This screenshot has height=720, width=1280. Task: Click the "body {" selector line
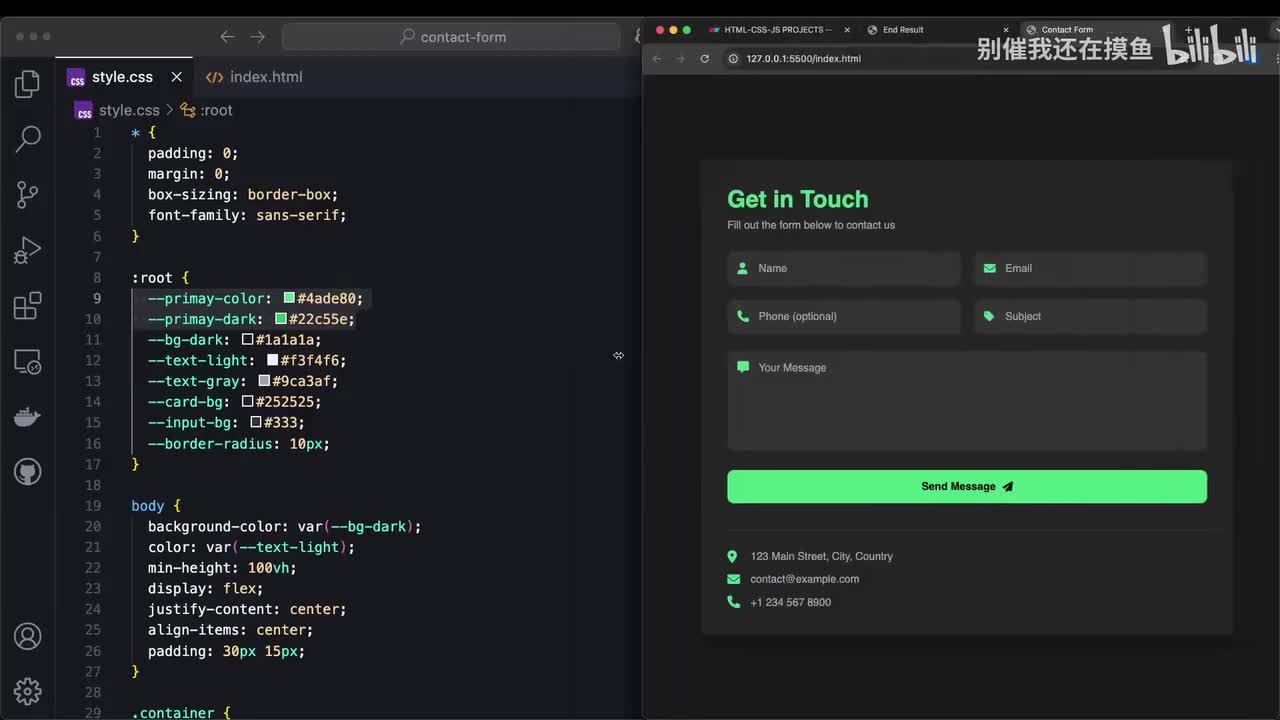tap(156, 506)
